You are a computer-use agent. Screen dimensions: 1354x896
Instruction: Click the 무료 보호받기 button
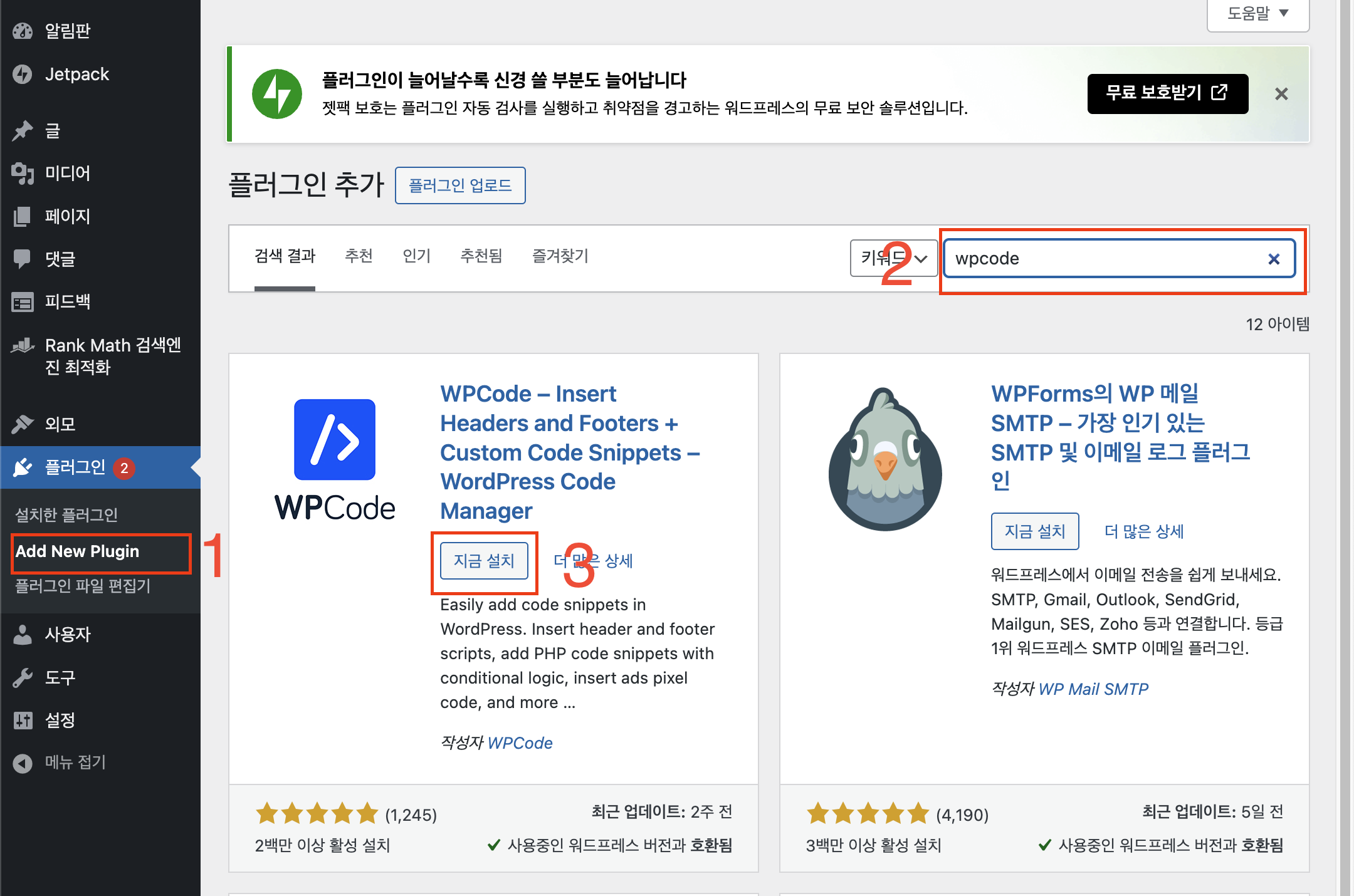click(1167, 93)
